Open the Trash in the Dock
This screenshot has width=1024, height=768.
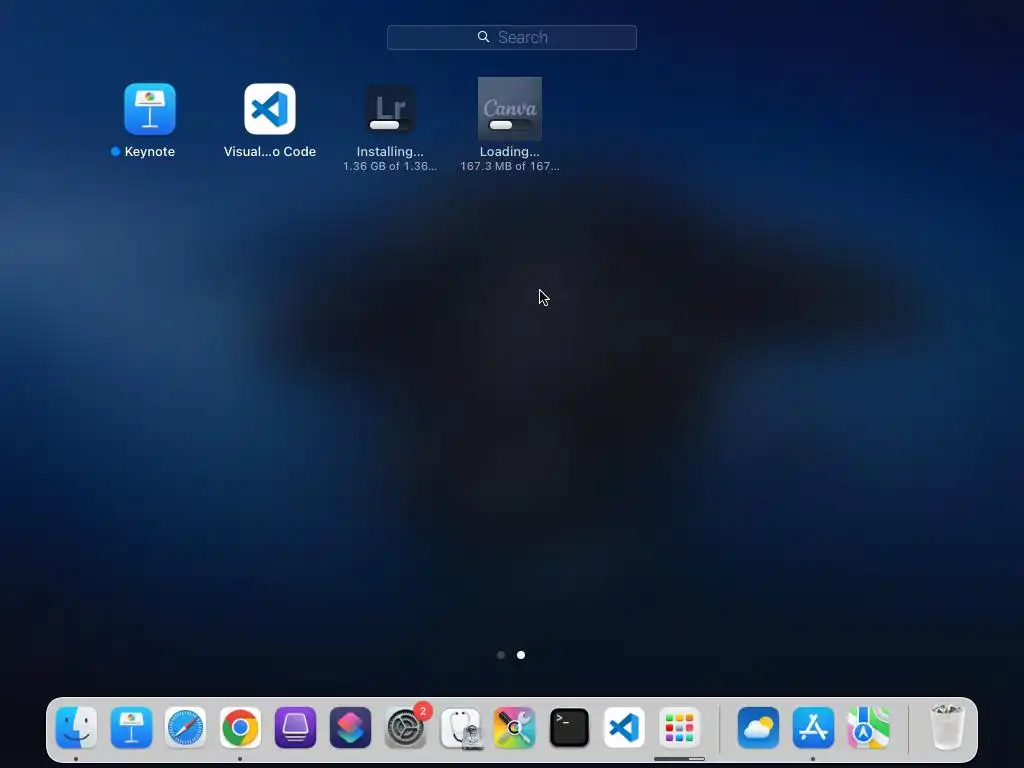point(947,727)
